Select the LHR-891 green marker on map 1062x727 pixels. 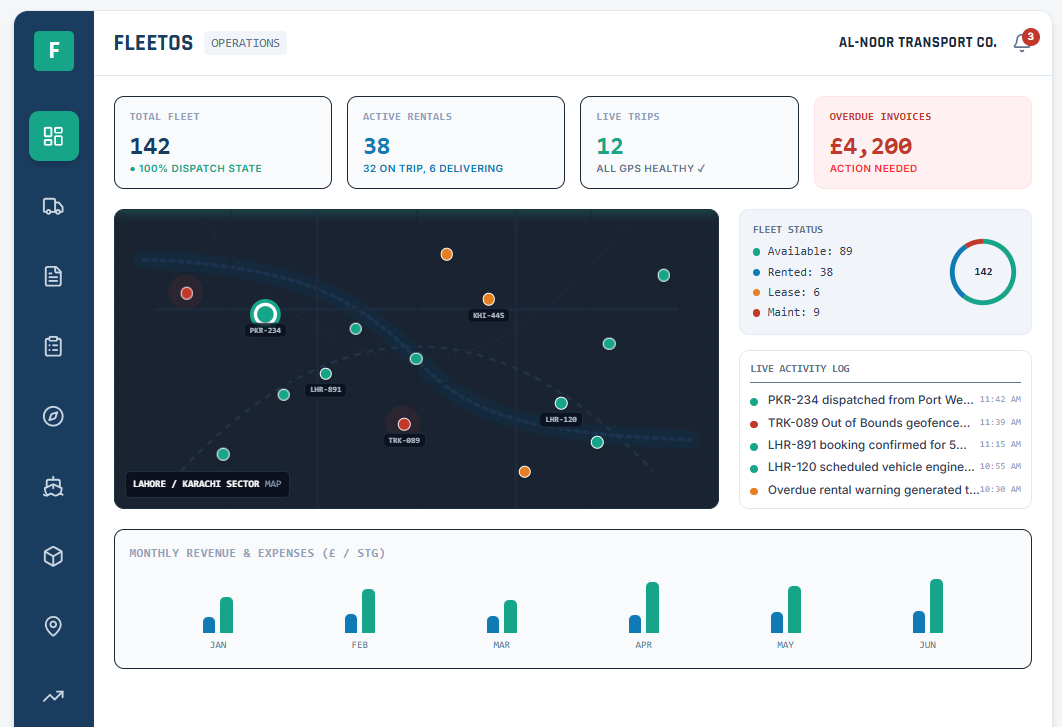[326, 374]
